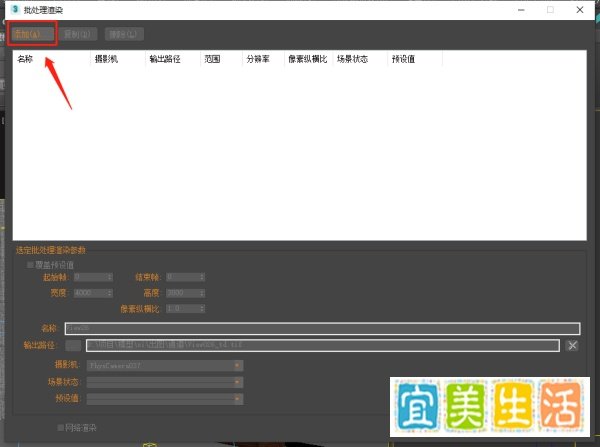
Task: Clear output path with the X icon
Action: 572,346
